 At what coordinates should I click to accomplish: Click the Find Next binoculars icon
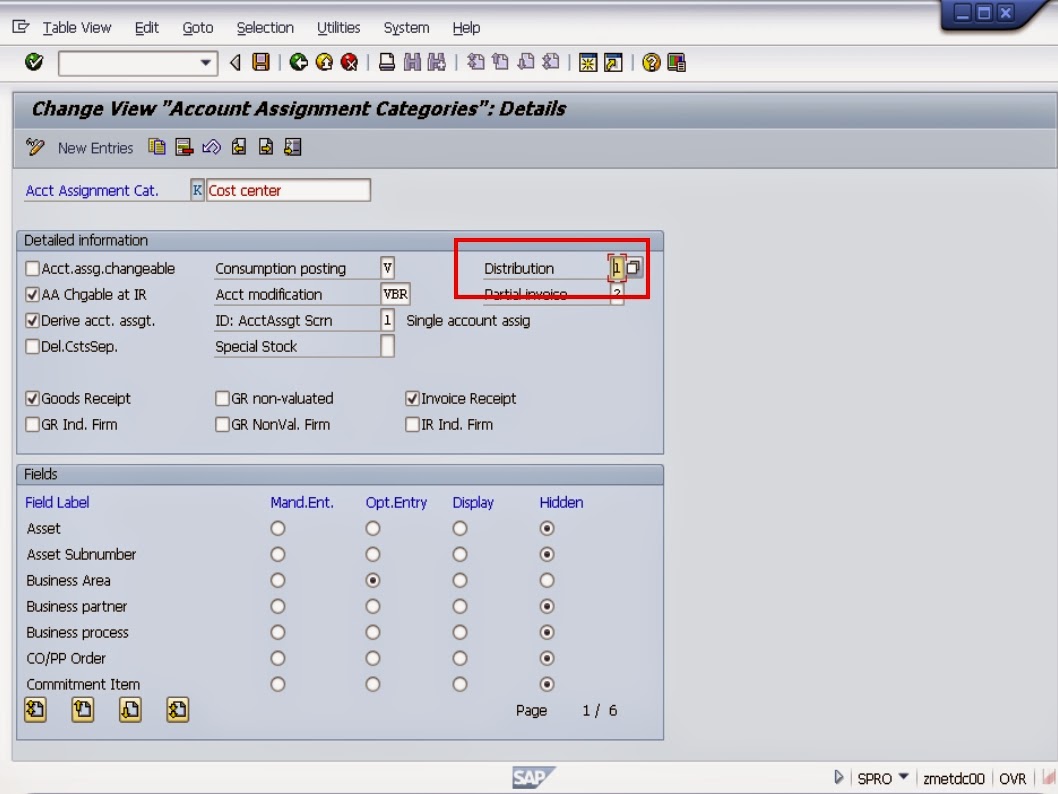pos(437,63)
